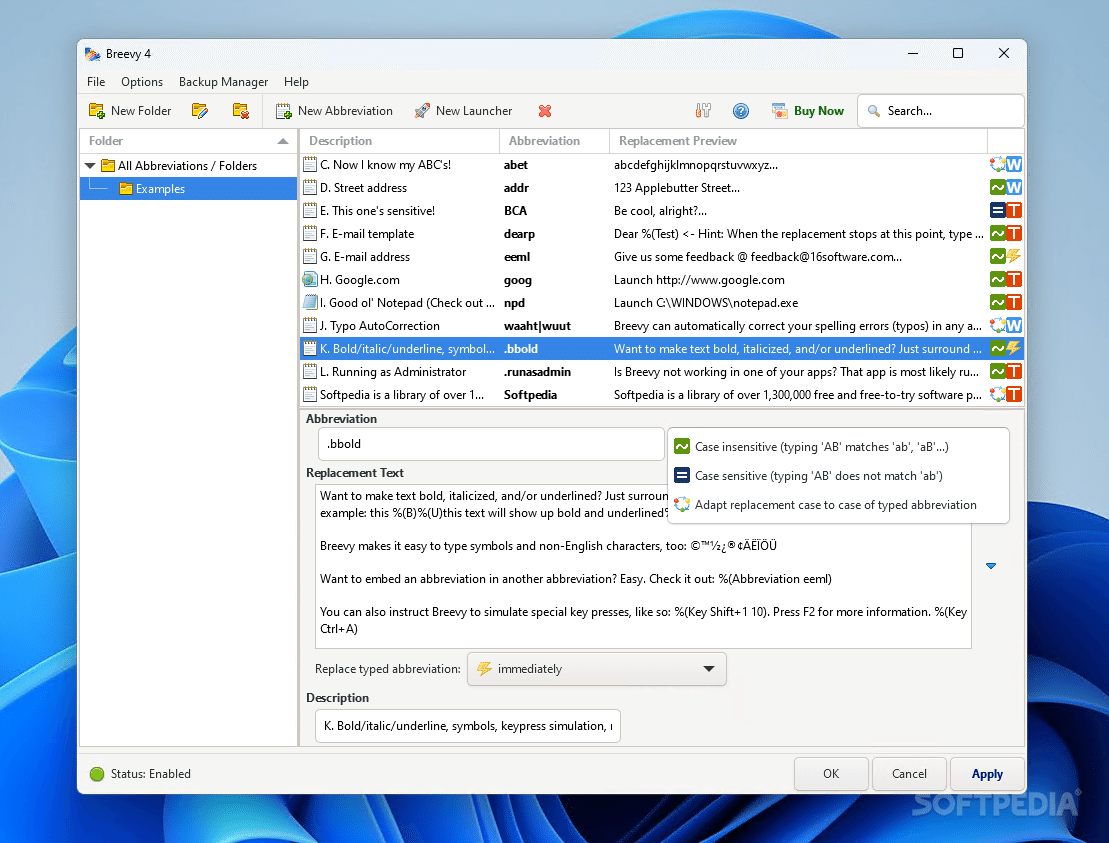Click the Abbreviation field containing .bbold
Viewport: 1109px width, 843px height.
click(x=491, y=444)
